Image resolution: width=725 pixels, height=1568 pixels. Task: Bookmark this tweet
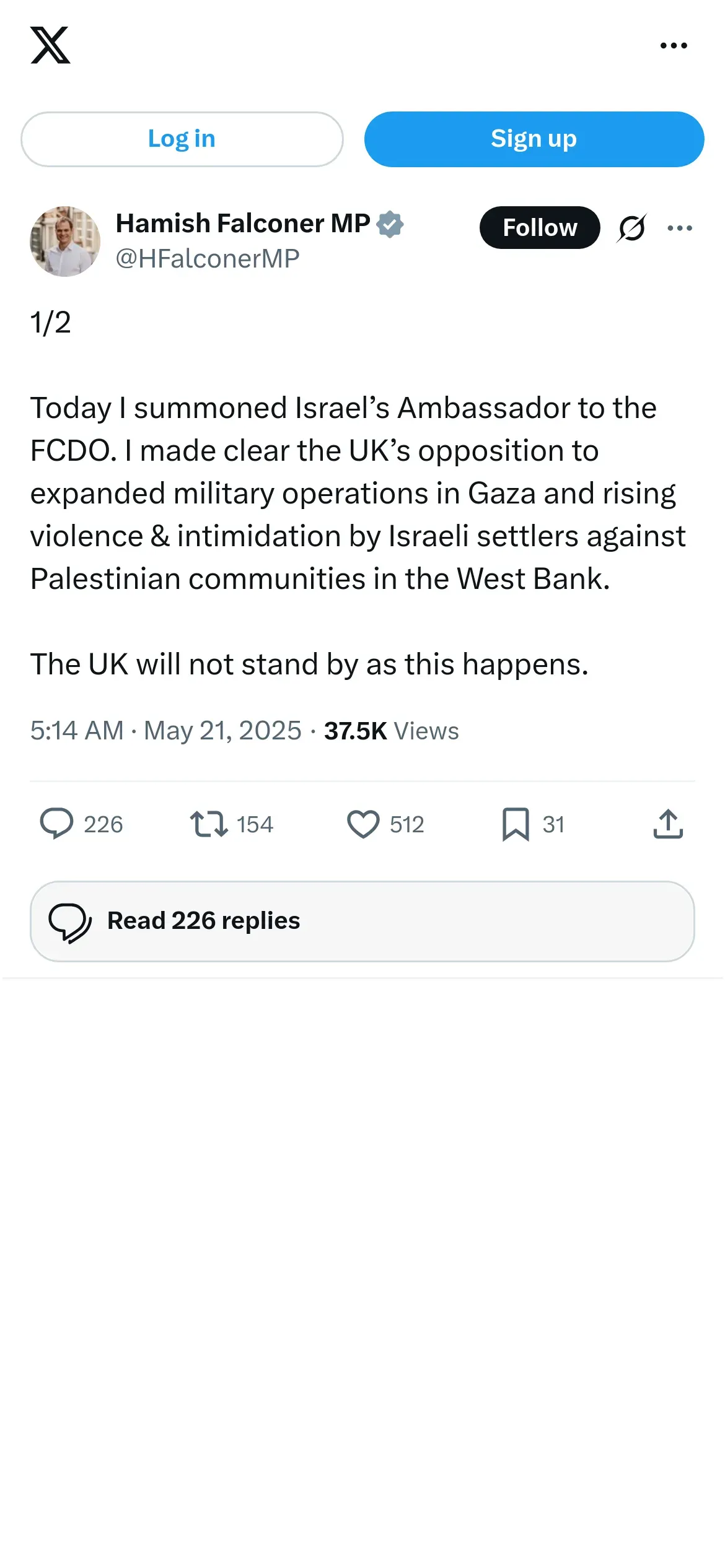[x=516, y=824]
